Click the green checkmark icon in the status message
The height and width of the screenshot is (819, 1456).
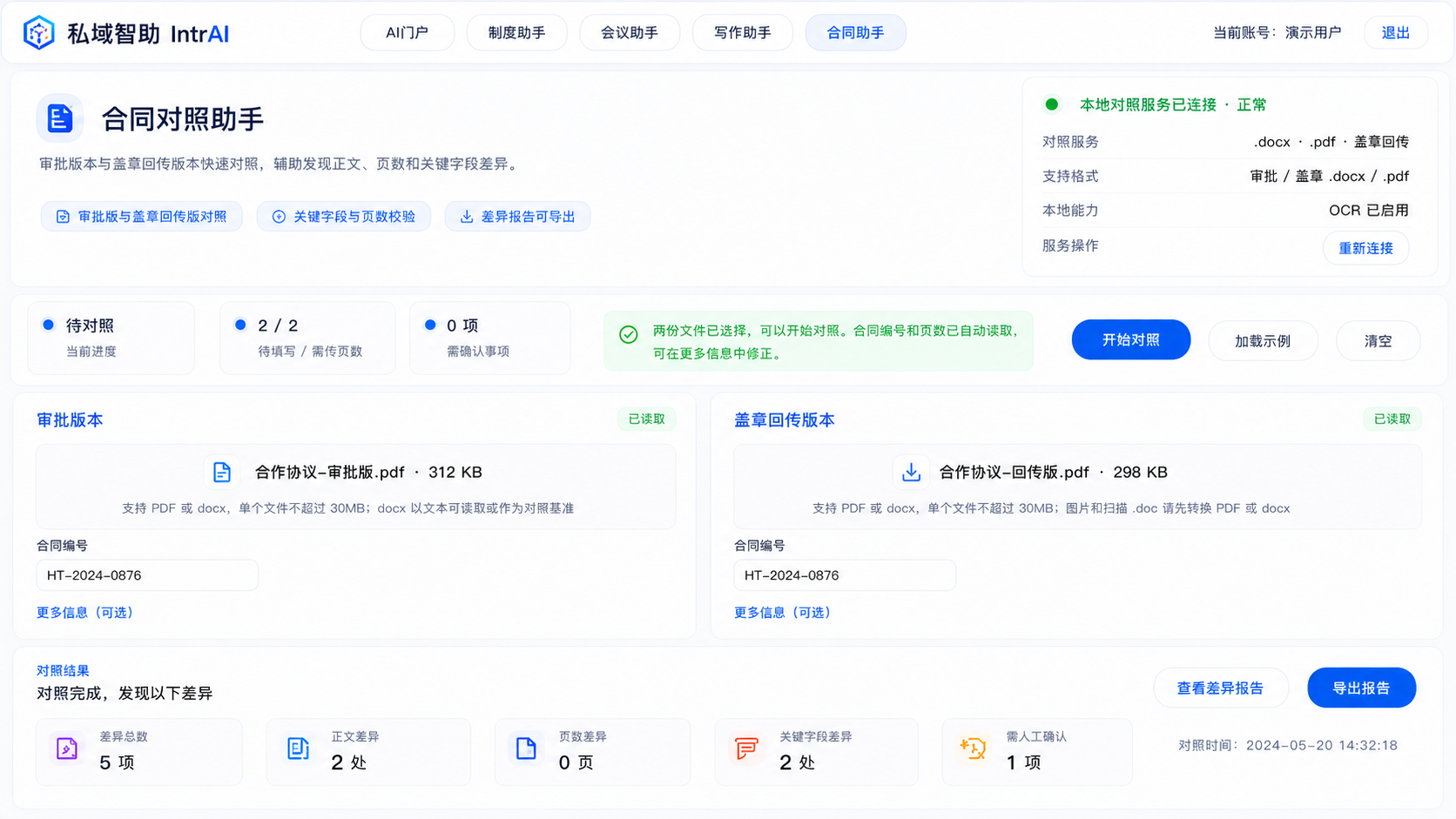click(x=629, y=334)
